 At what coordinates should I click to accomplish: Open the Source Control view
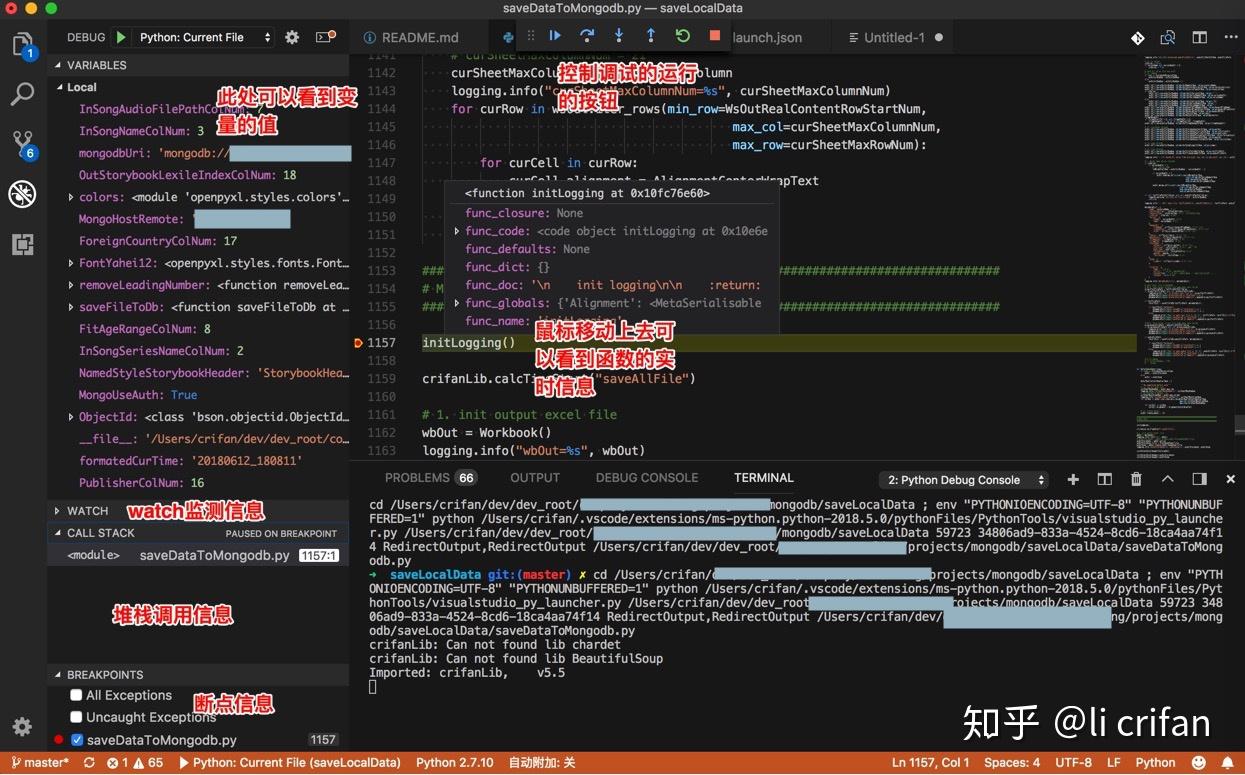(22, 142)
